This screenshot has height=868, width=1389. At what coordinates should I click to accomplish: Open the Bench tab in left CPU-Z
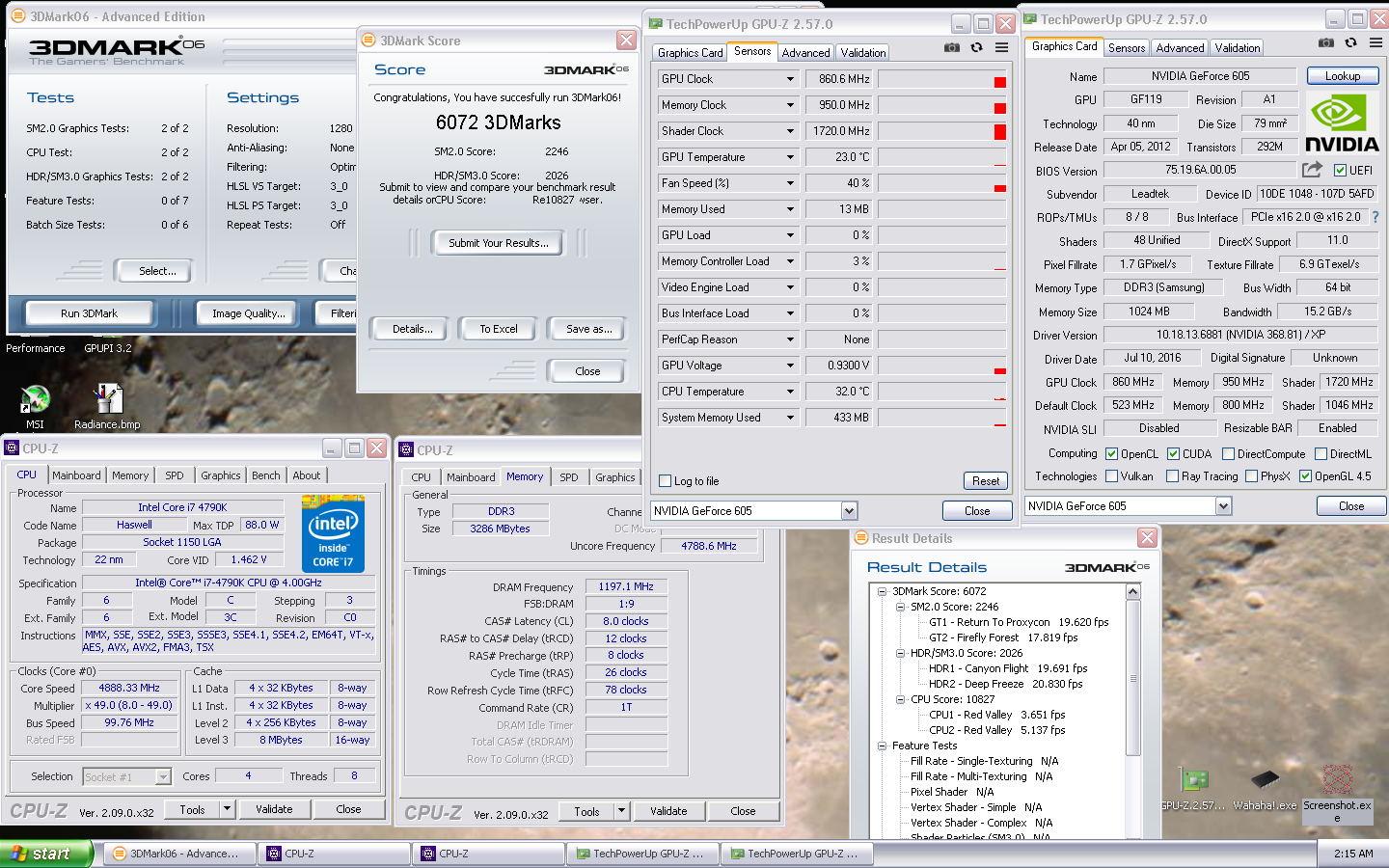click(x=266, y=475)
